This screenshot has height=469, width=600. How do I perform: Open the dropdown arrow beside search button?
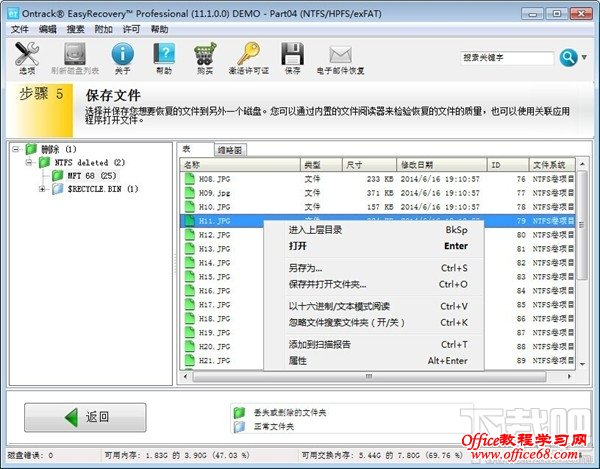point(584,57)
